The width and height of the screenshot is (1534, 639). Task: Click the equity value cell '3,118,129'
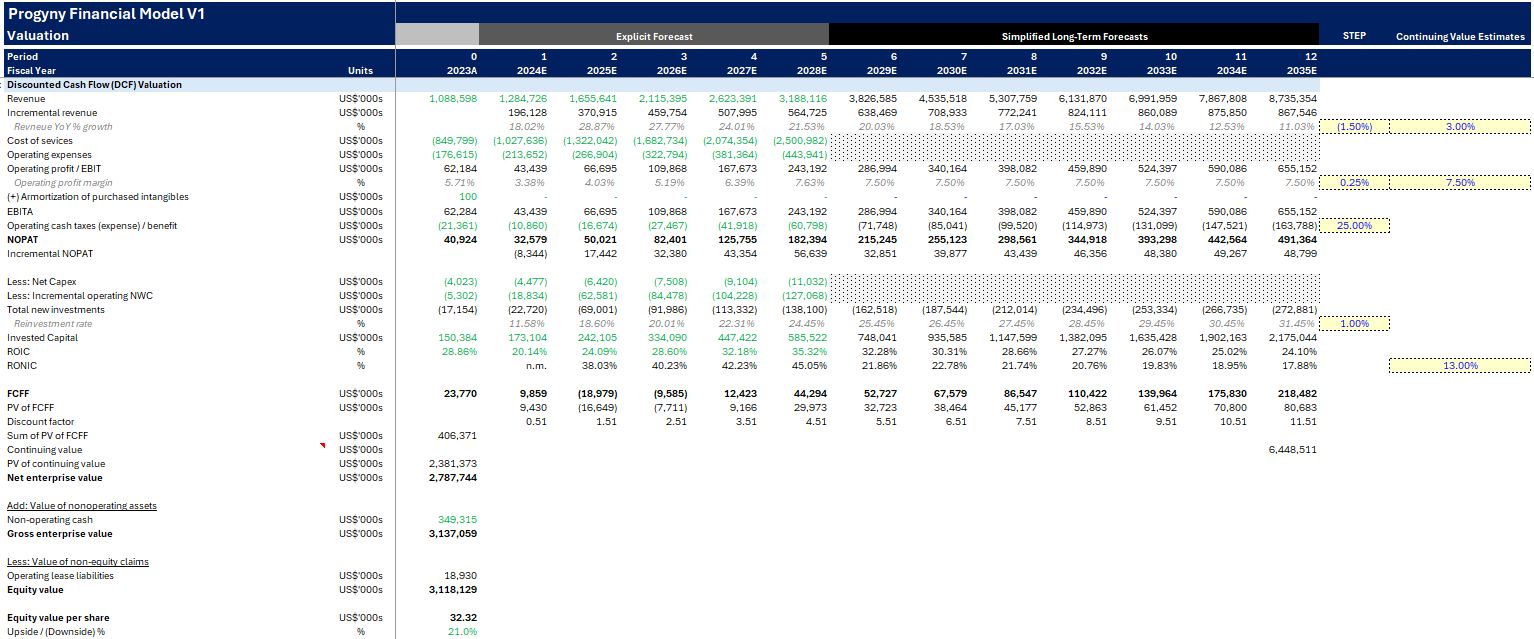tap(453, 589)
